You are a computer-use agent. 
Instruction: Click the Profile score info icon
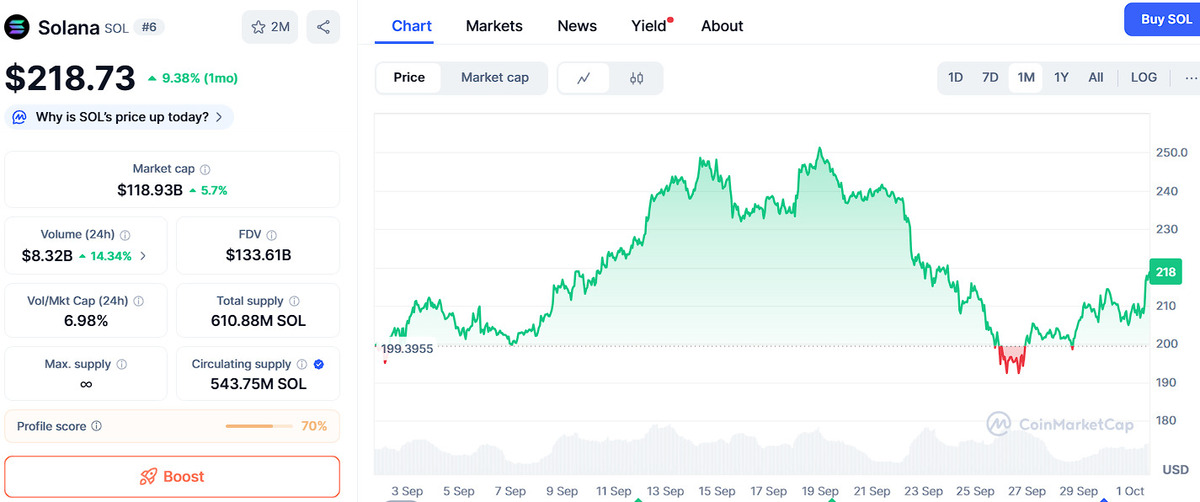[x=96, y=426]
